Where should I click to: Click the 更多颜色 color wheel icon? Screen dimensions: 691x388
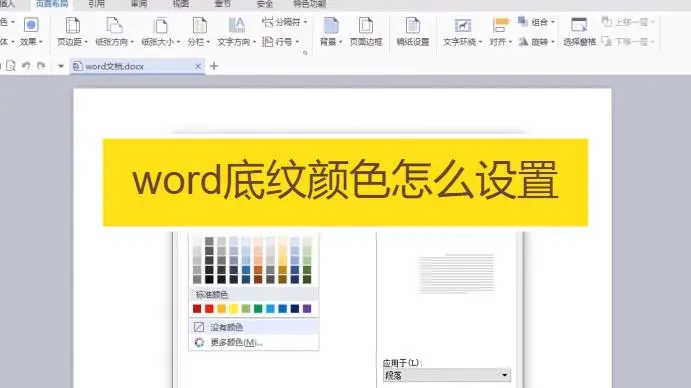pos(199,342)
